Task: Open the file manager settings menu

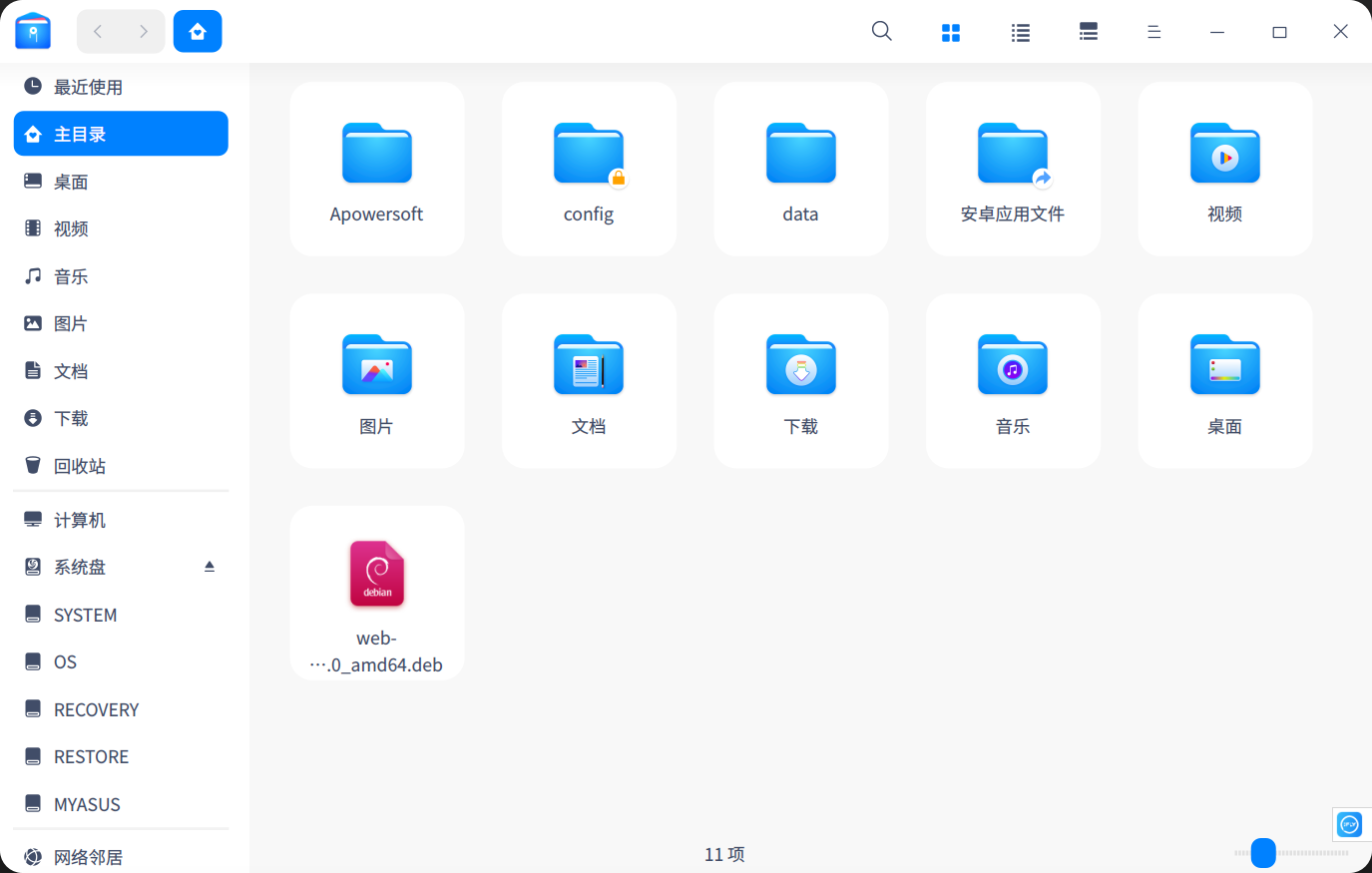Action: tap(1153, 31)
